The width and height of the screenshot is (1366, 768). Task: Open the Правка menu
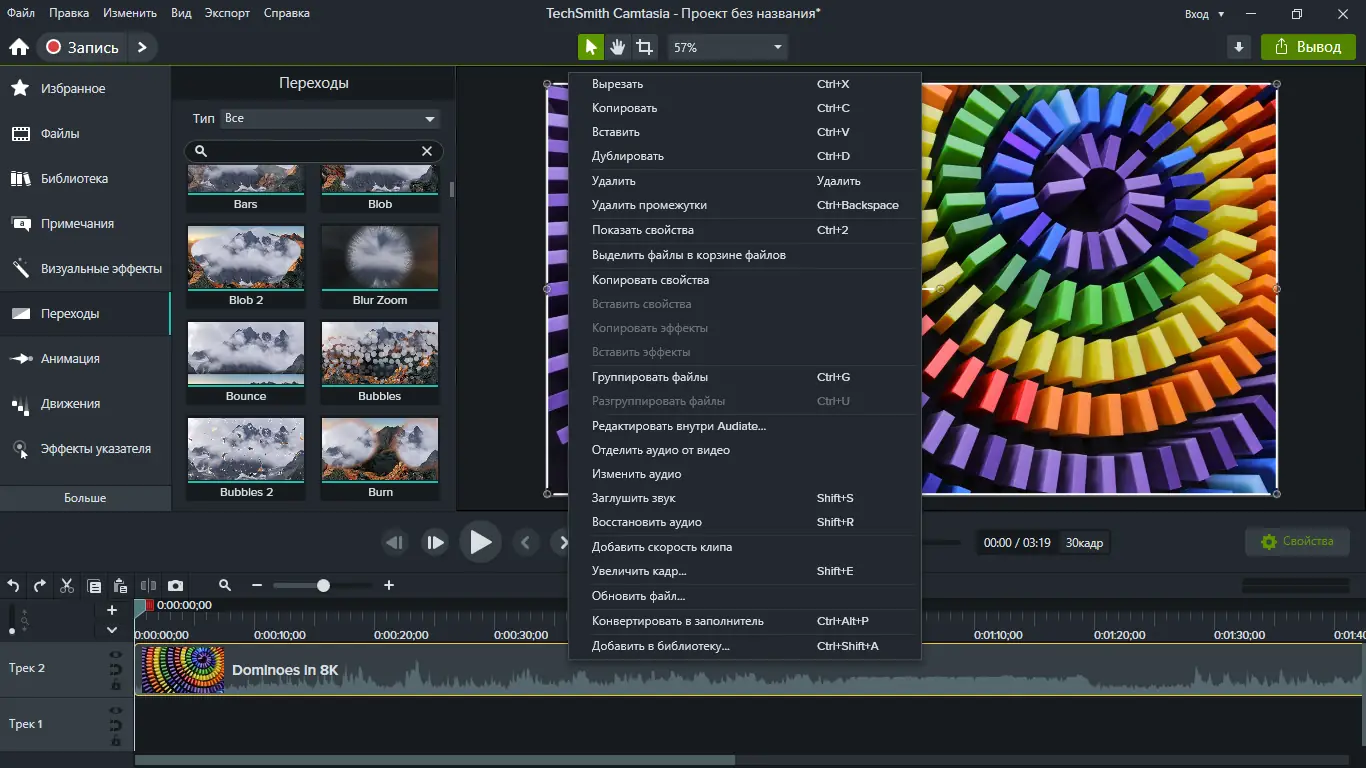71,13
